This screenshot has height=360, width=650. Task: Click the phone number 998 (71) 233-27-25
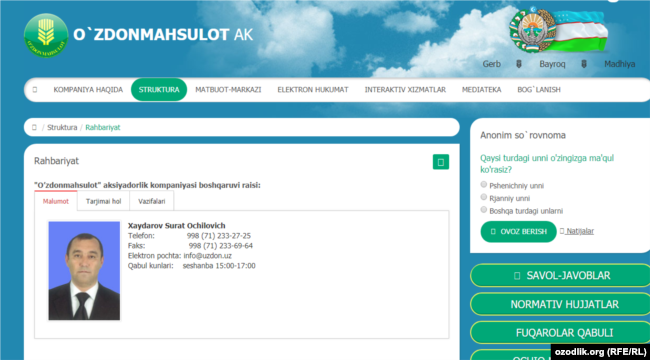click(219, 236)
